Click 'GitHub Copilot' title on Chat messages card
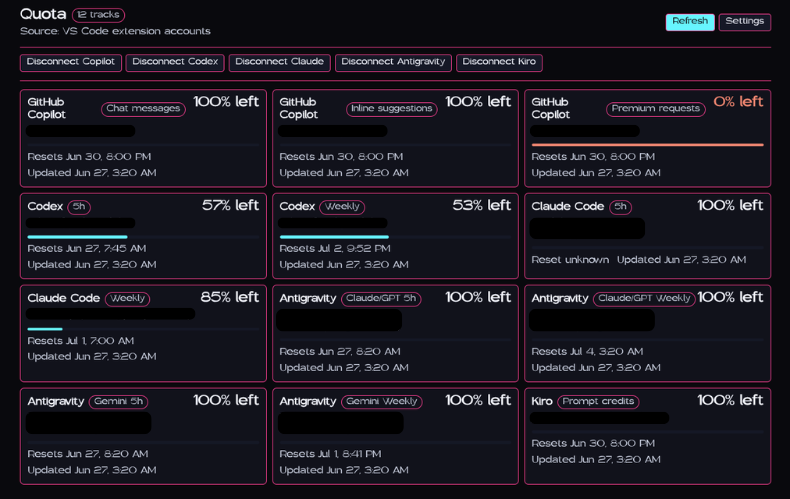Image resolution: width=790 pixels, height=499 pixels. pos(46,108)
